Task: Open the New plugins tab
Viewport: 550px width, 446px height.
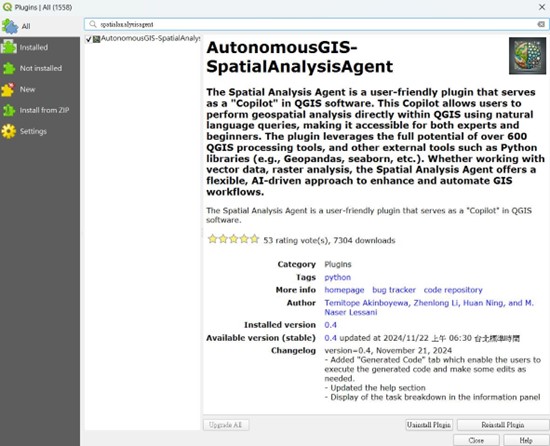Action: click(x=40, y=89)
